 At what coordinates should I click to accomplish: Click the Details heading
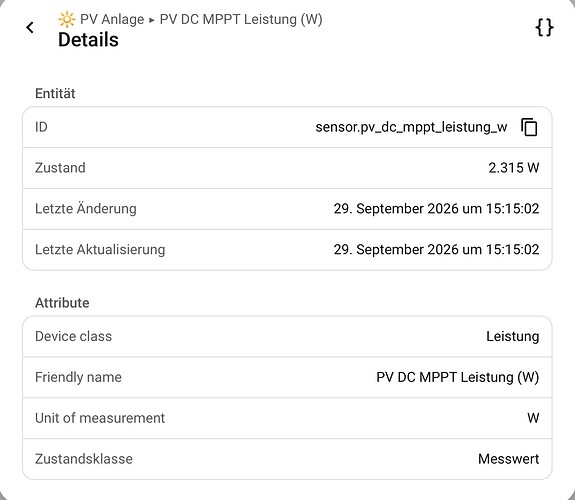coord(88,40)
